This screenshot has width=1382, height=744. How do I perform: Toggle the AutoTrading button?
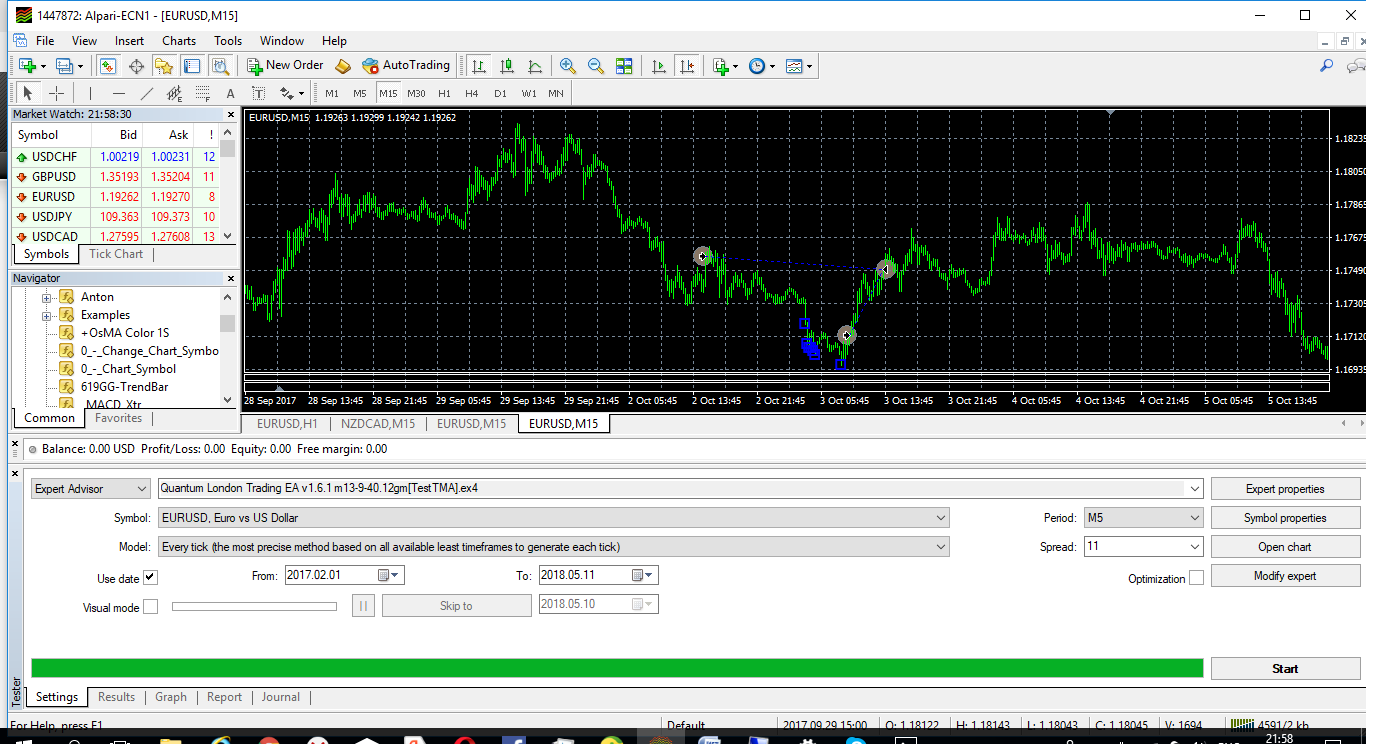406,66
